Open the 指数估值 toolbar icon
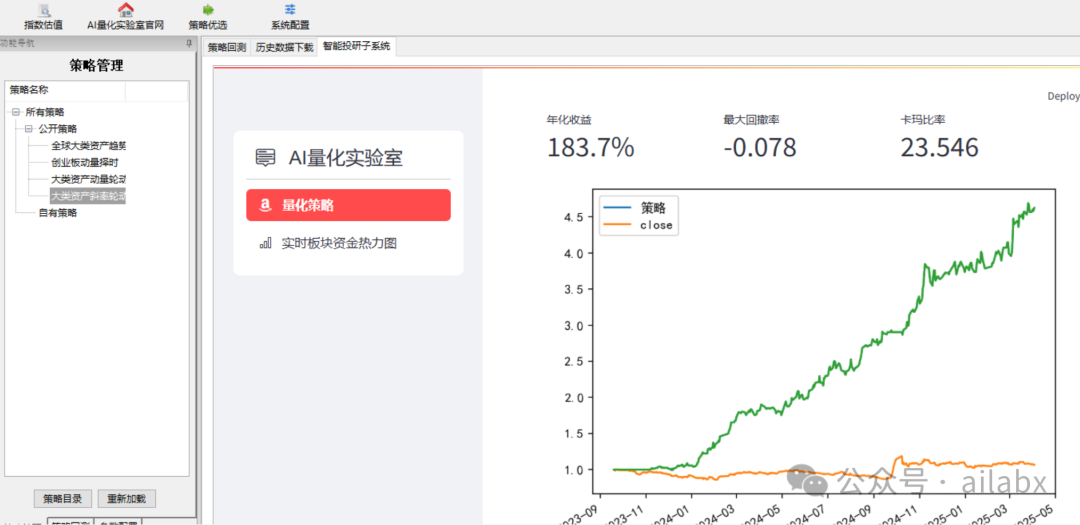Image resolution: width=1080 pixels, height=525 pixels. pos(43,10)
